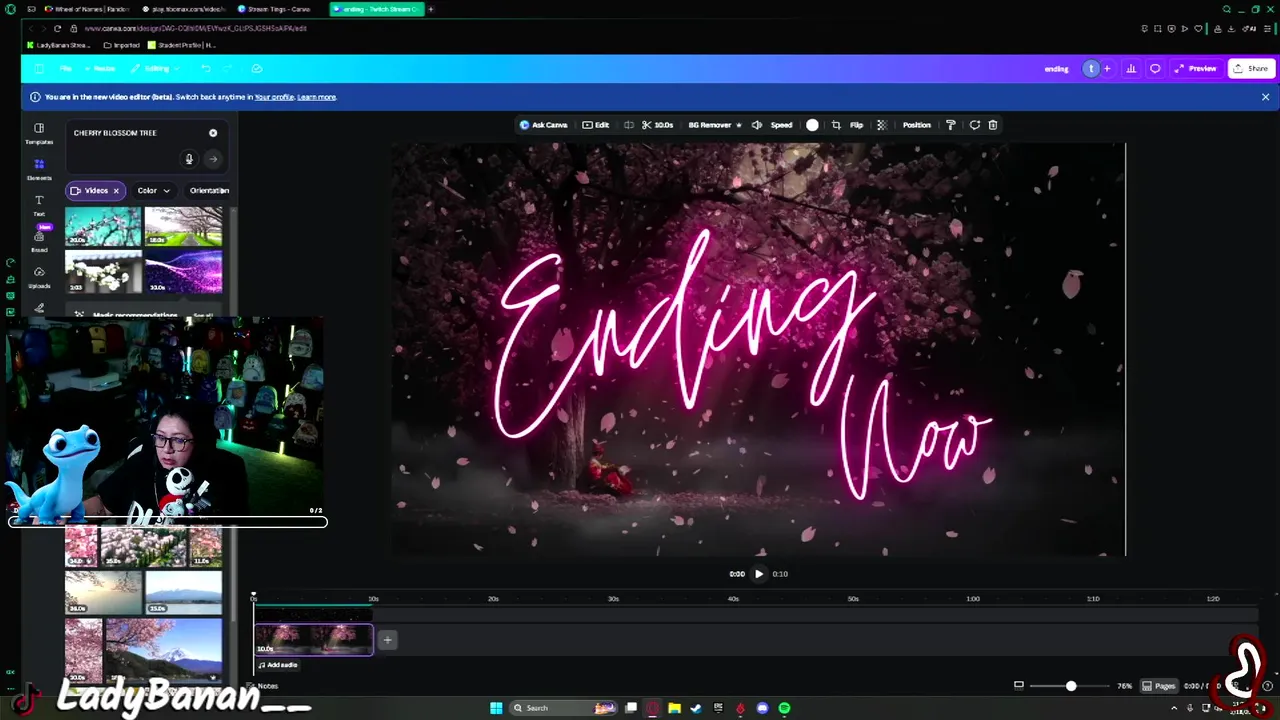Open the Imported bookmarks folder
The image size is (1280, 720).
pos(121,45)
